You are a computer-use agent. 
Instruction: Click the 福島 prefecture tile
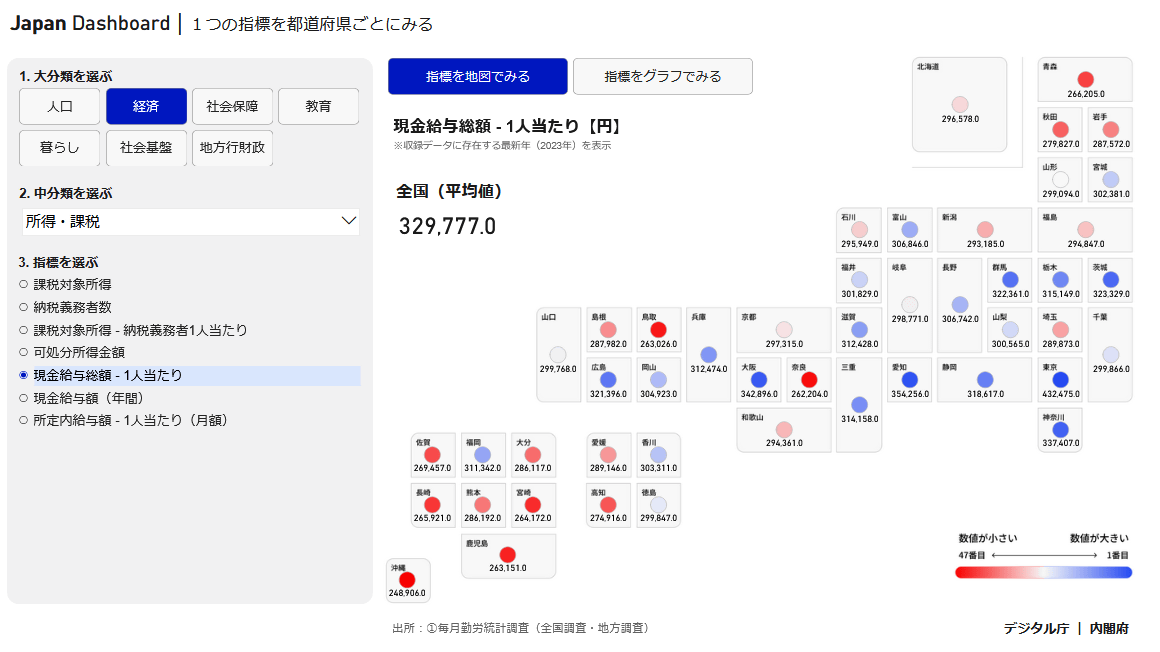pos(1085,230)
